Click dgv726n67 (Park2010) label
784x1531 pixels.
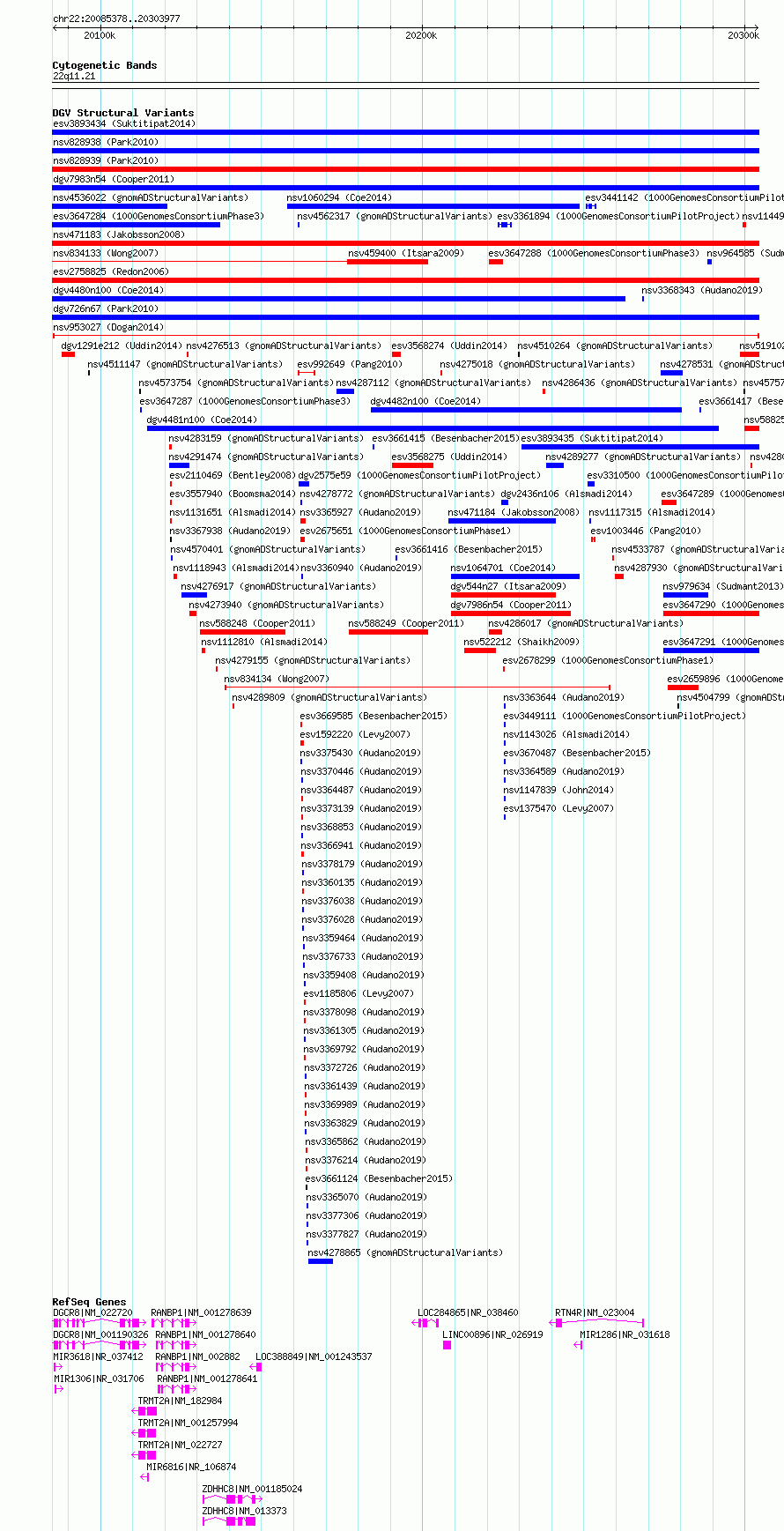point(106,308)
